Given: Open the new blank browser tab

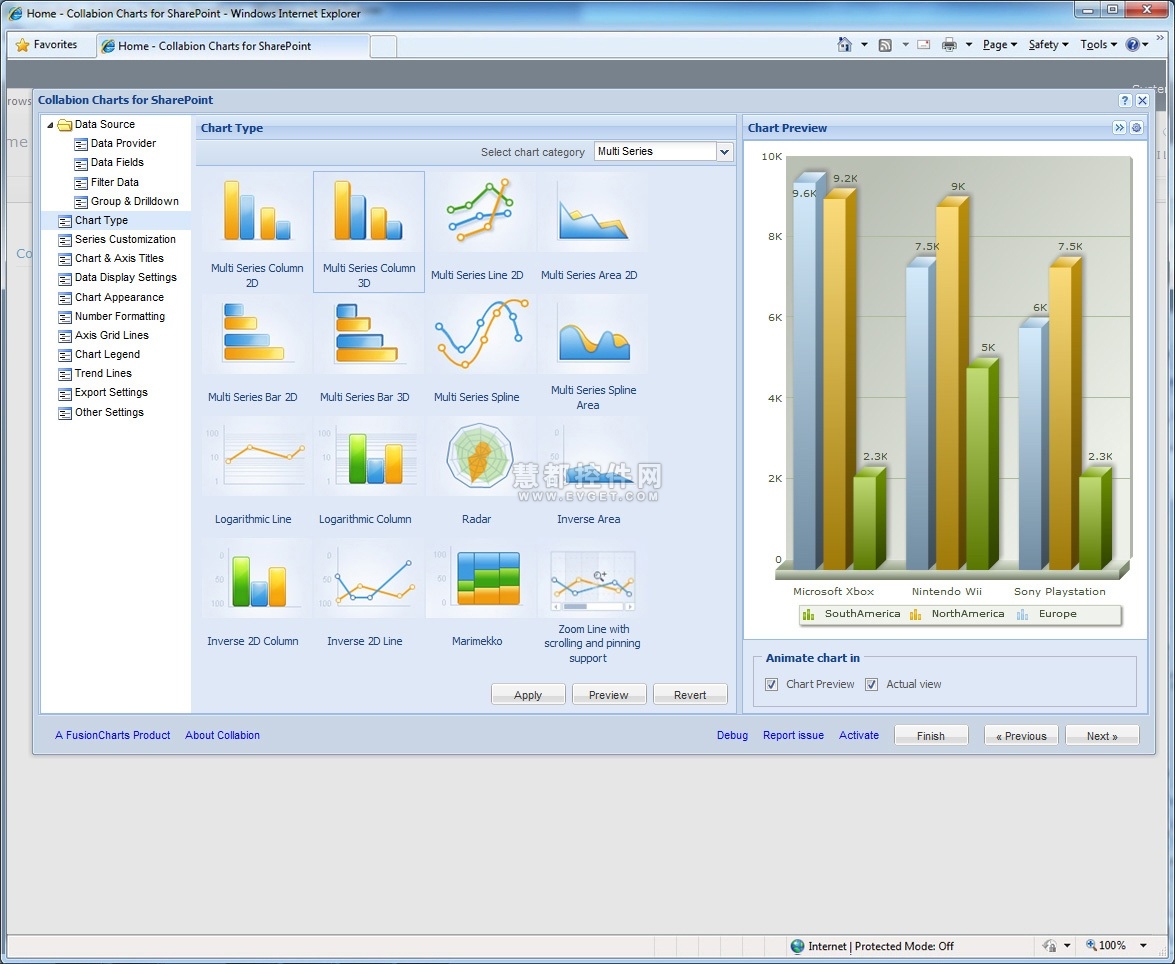Looking at the screenshot, I should (x=383, y=46).
